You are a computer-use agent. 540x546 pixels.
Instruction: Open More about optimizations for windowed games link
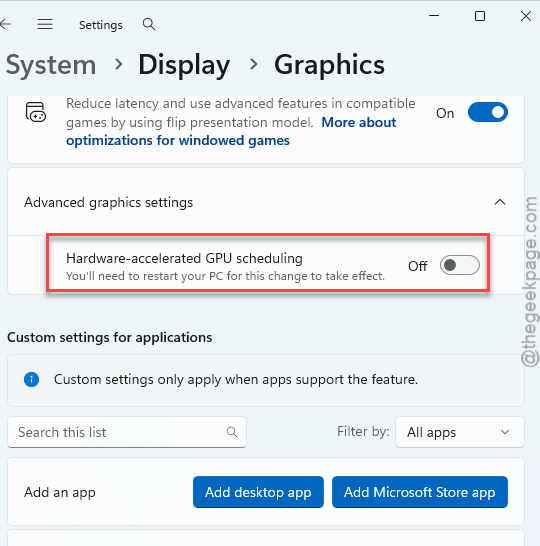pyautogui.click(x=231, y=132)
